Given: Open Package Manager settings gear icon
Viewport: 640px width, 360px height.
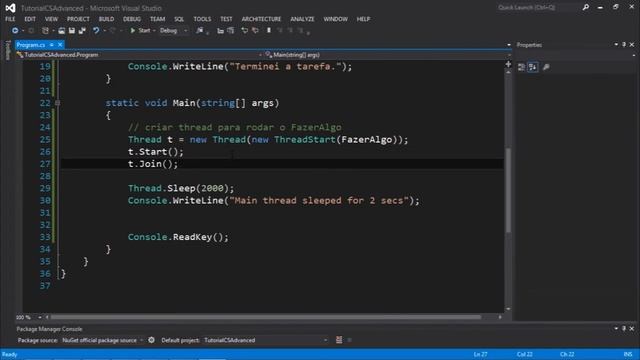Looking at the screenshot, I should [151, 340].
